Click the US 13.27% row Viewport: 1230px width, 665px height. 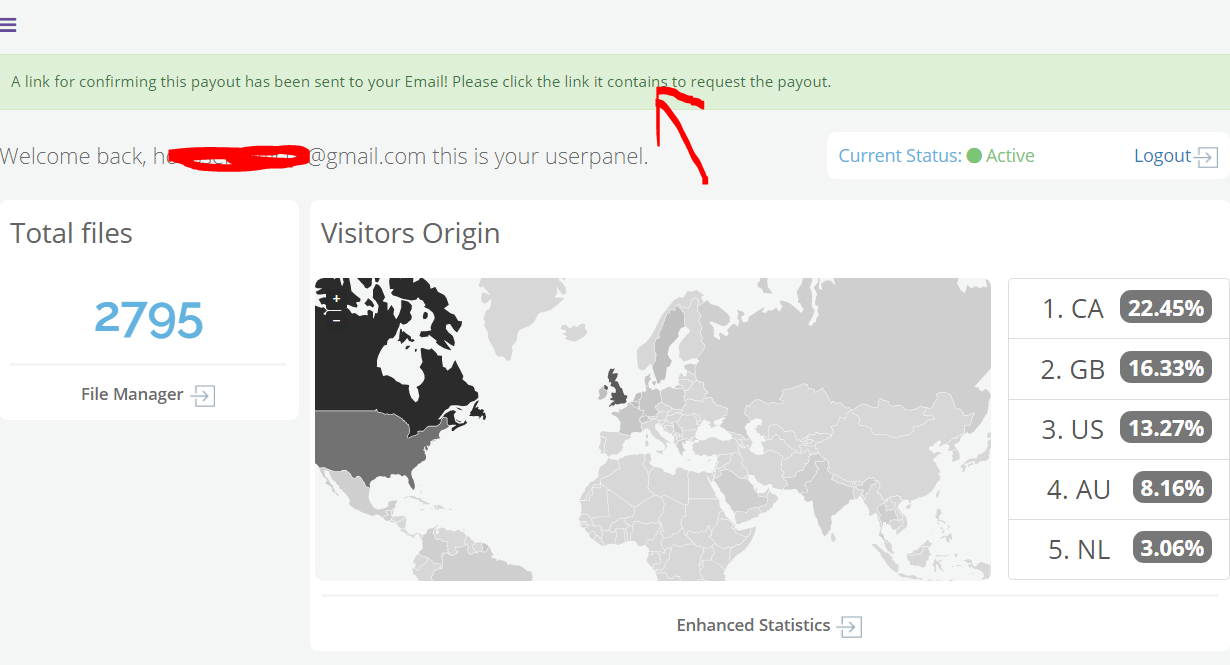pos(1118,429)
